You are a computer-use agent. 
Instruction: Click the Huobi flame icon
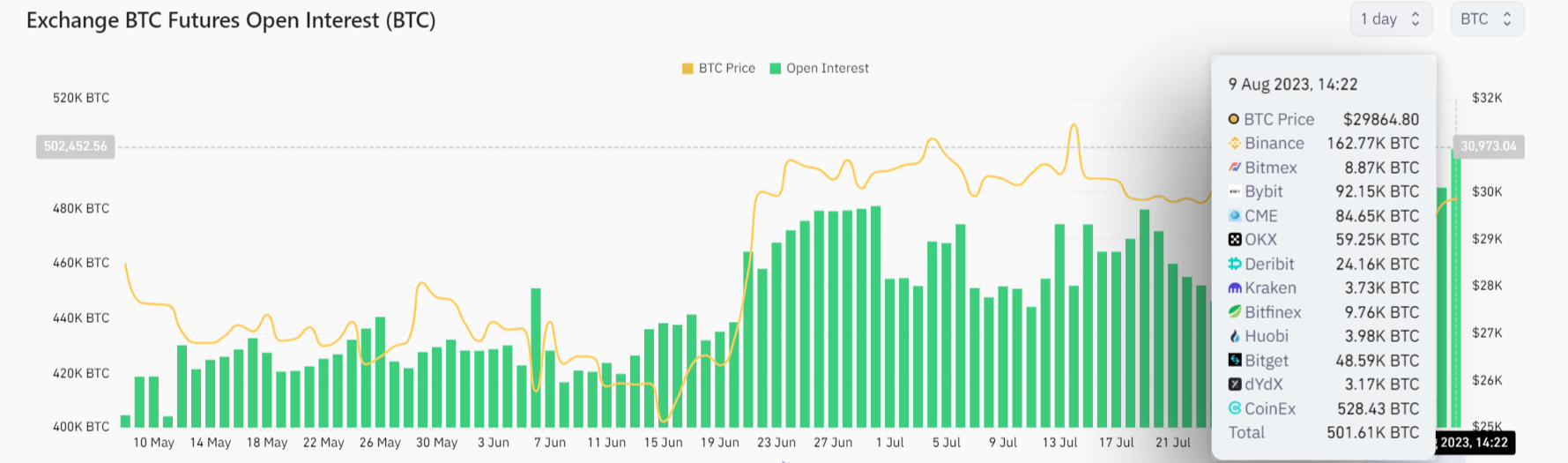(x=1235, y=336)
